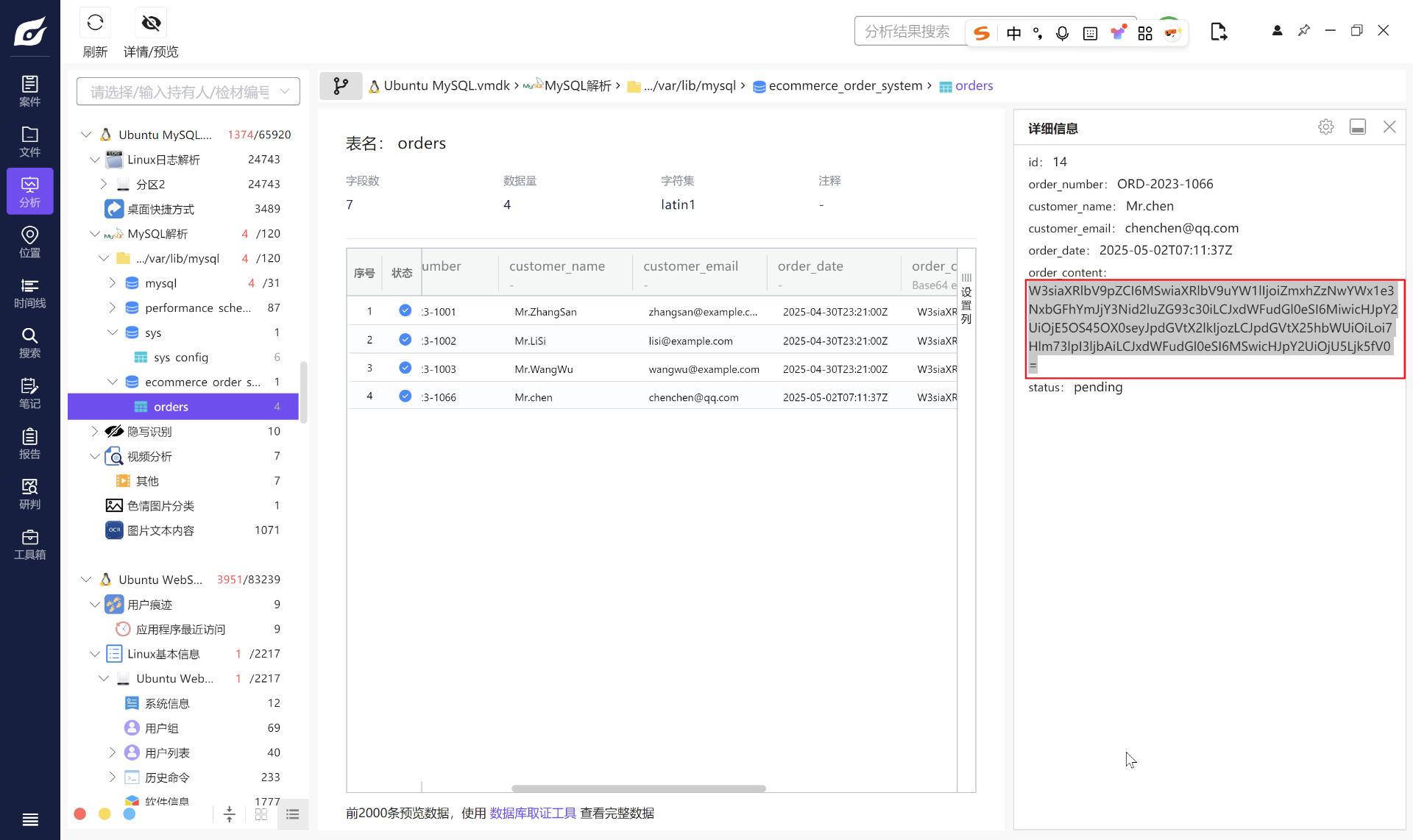1413x840 pixels.
Task: Open the holder/evidence number dropdown
Action: (x=188, y=92)
